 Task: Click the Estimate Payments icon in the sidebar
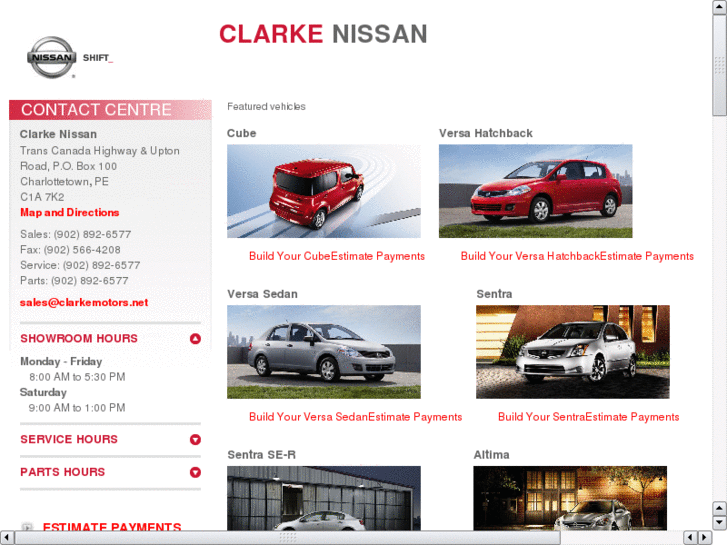coord(27,526)
